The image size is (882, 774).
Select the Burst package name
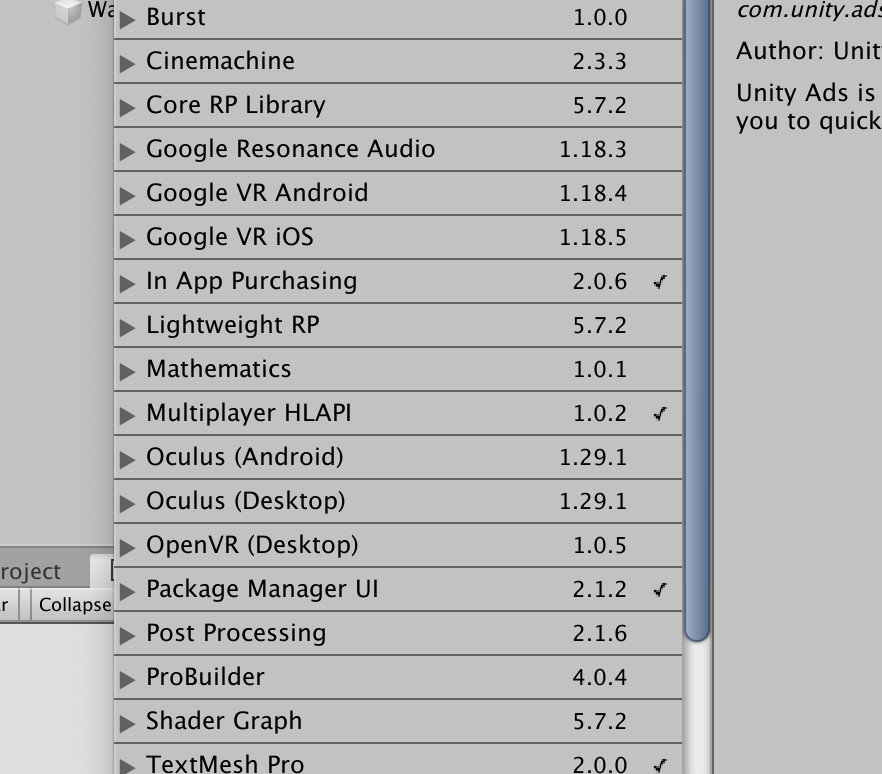click(x=176, y=17)
